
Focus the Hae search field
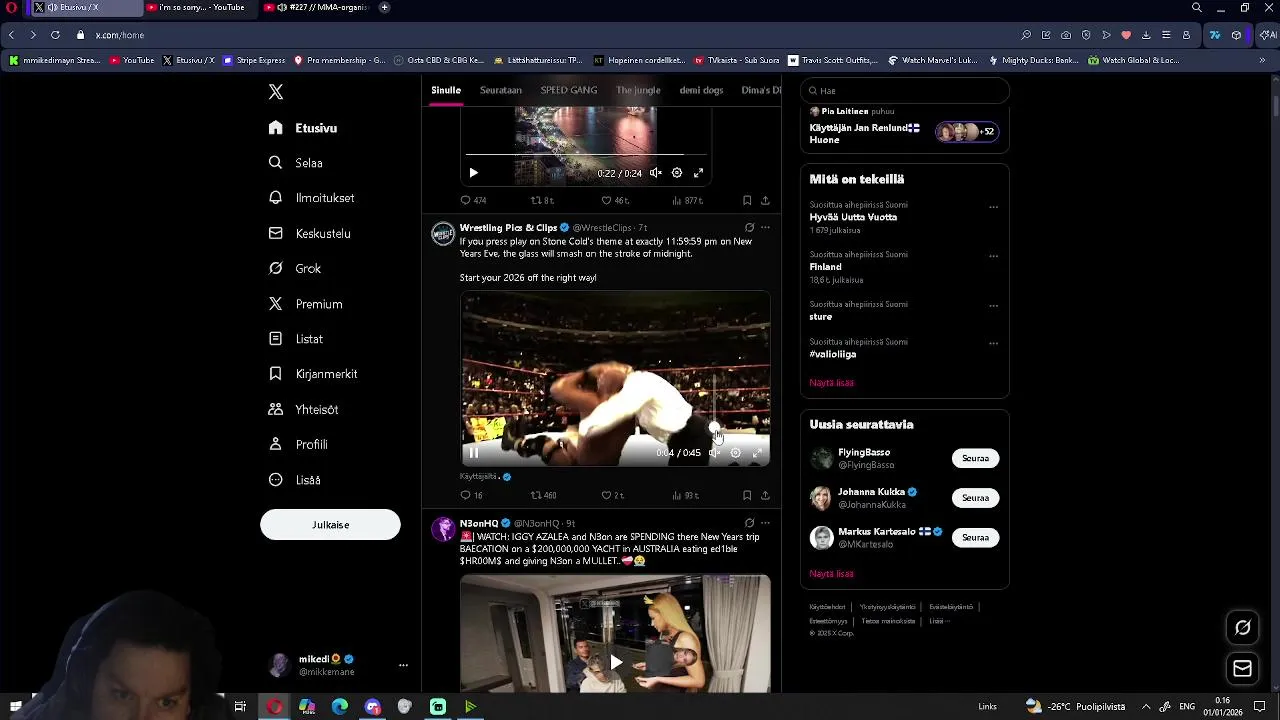click(904, 91)
